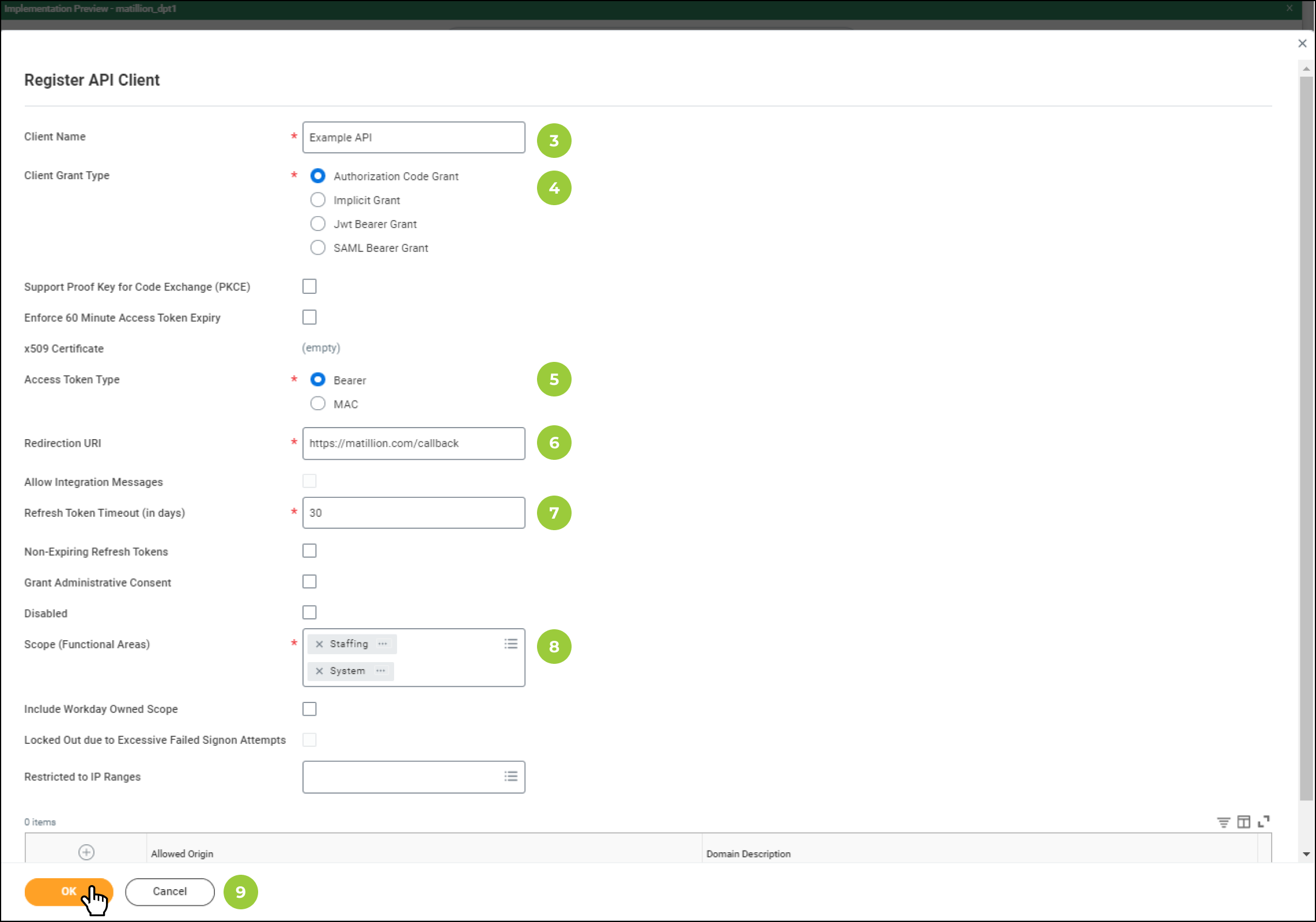Click the vertical scrollbar thumb
Screen dimensions: 1316x922
point(1306,438)
